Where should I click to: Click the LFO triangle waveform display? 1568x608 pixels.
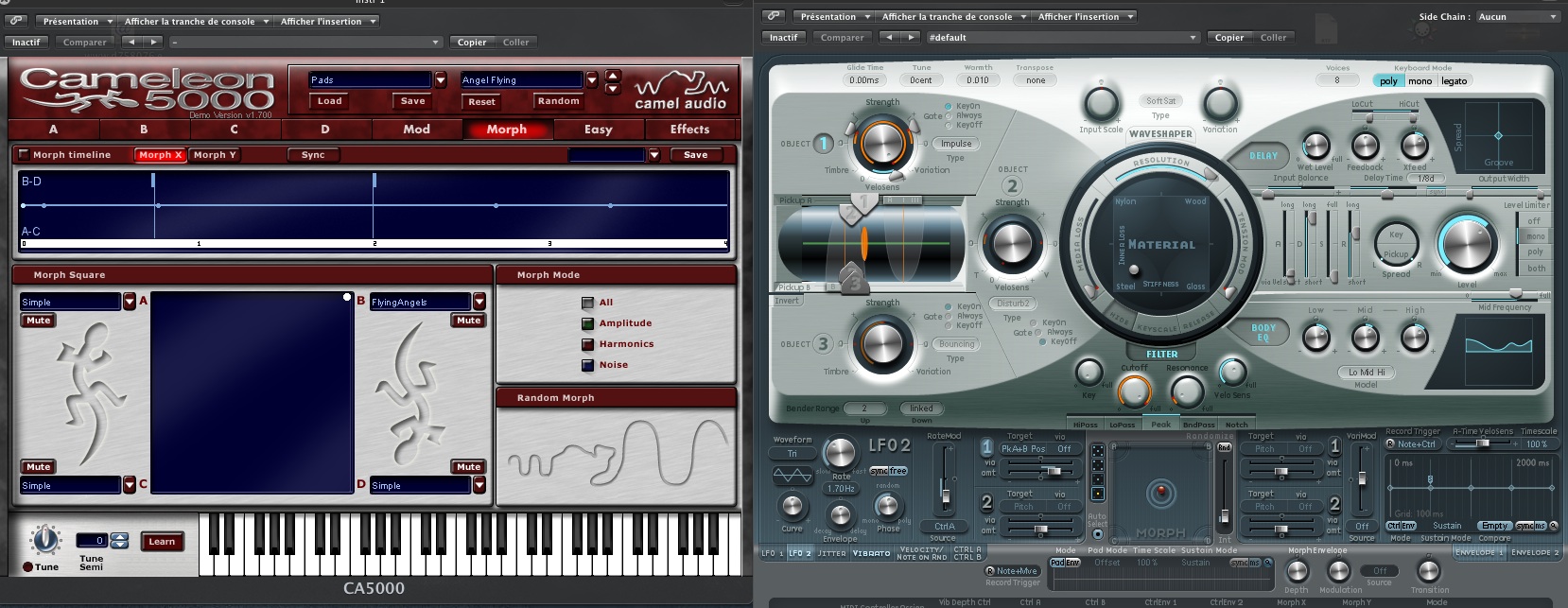coord(793,475)
